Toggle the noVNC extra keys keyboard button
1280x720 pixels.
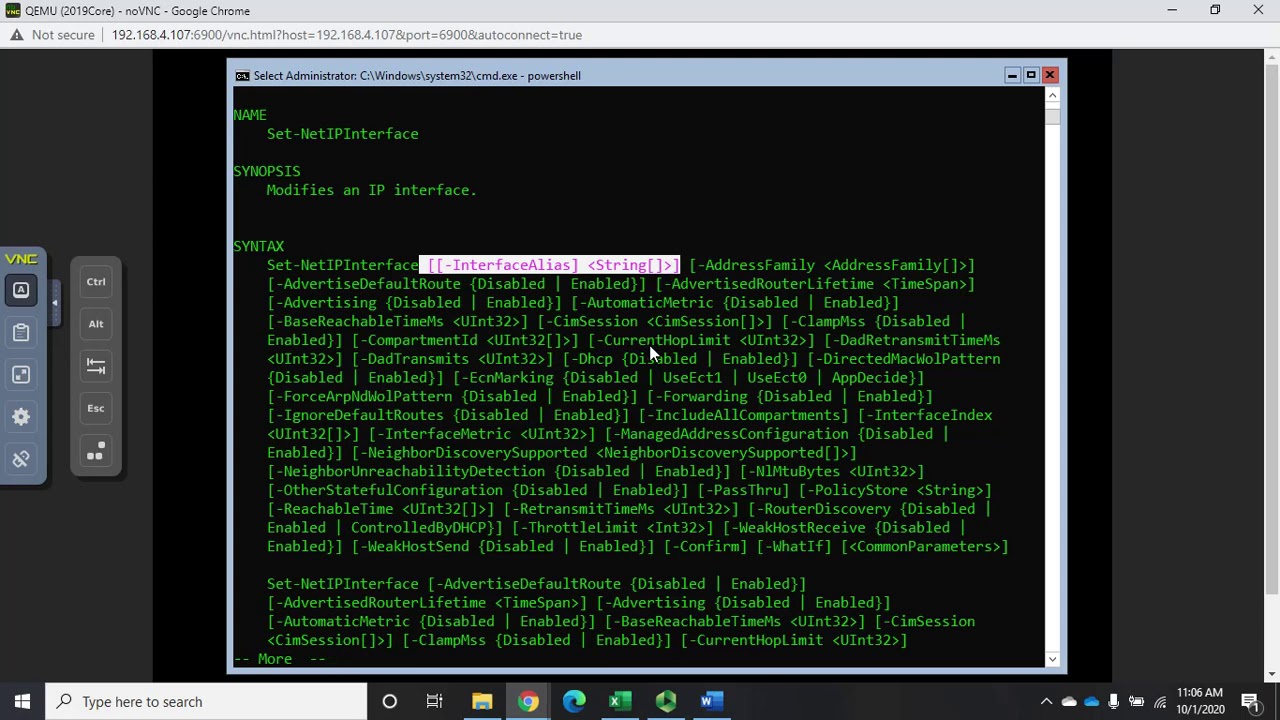(21, 290)
